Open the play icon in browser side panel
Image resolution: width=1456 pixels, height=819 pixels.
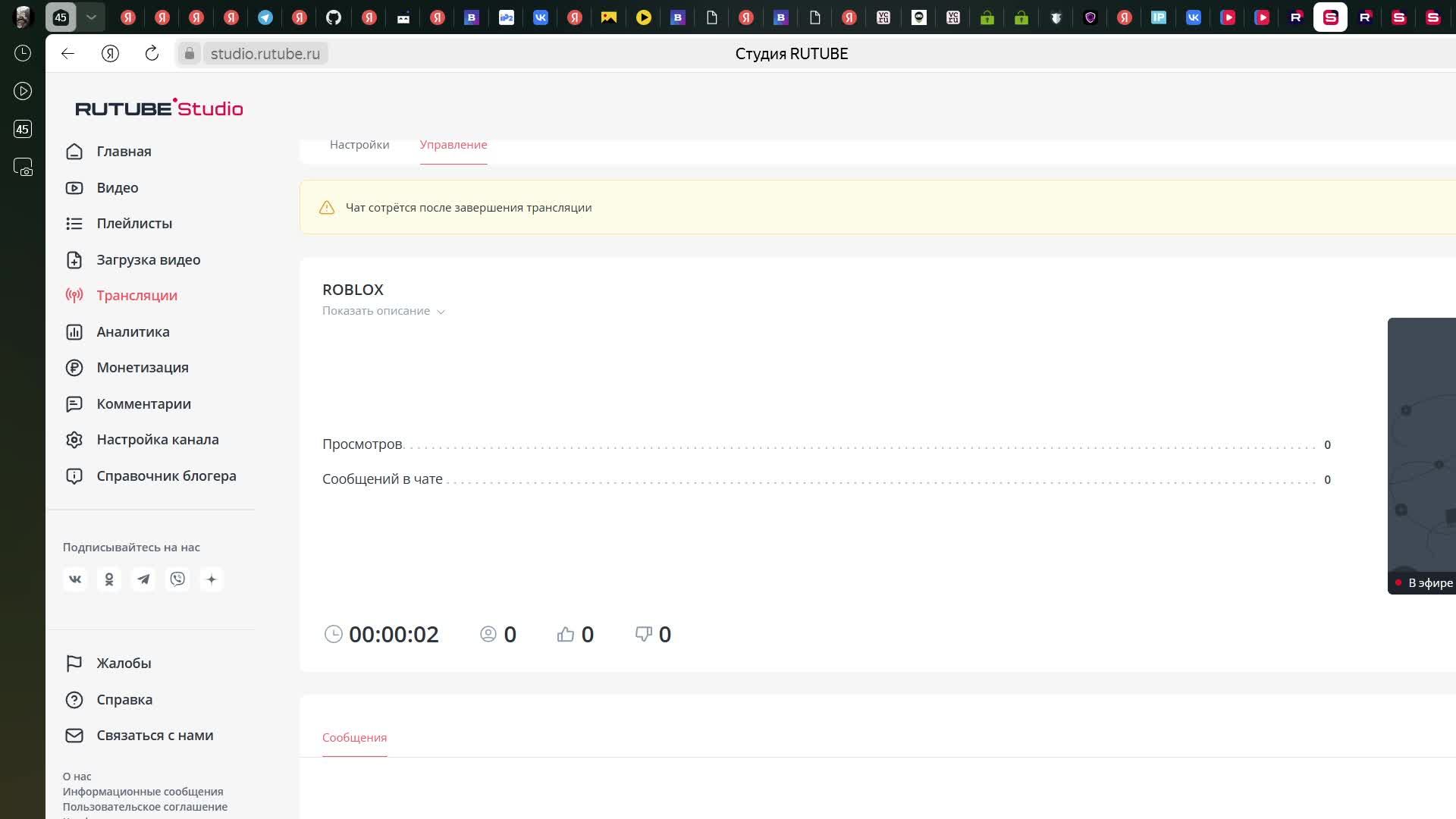pyautogui.click(x=23, y=91)
